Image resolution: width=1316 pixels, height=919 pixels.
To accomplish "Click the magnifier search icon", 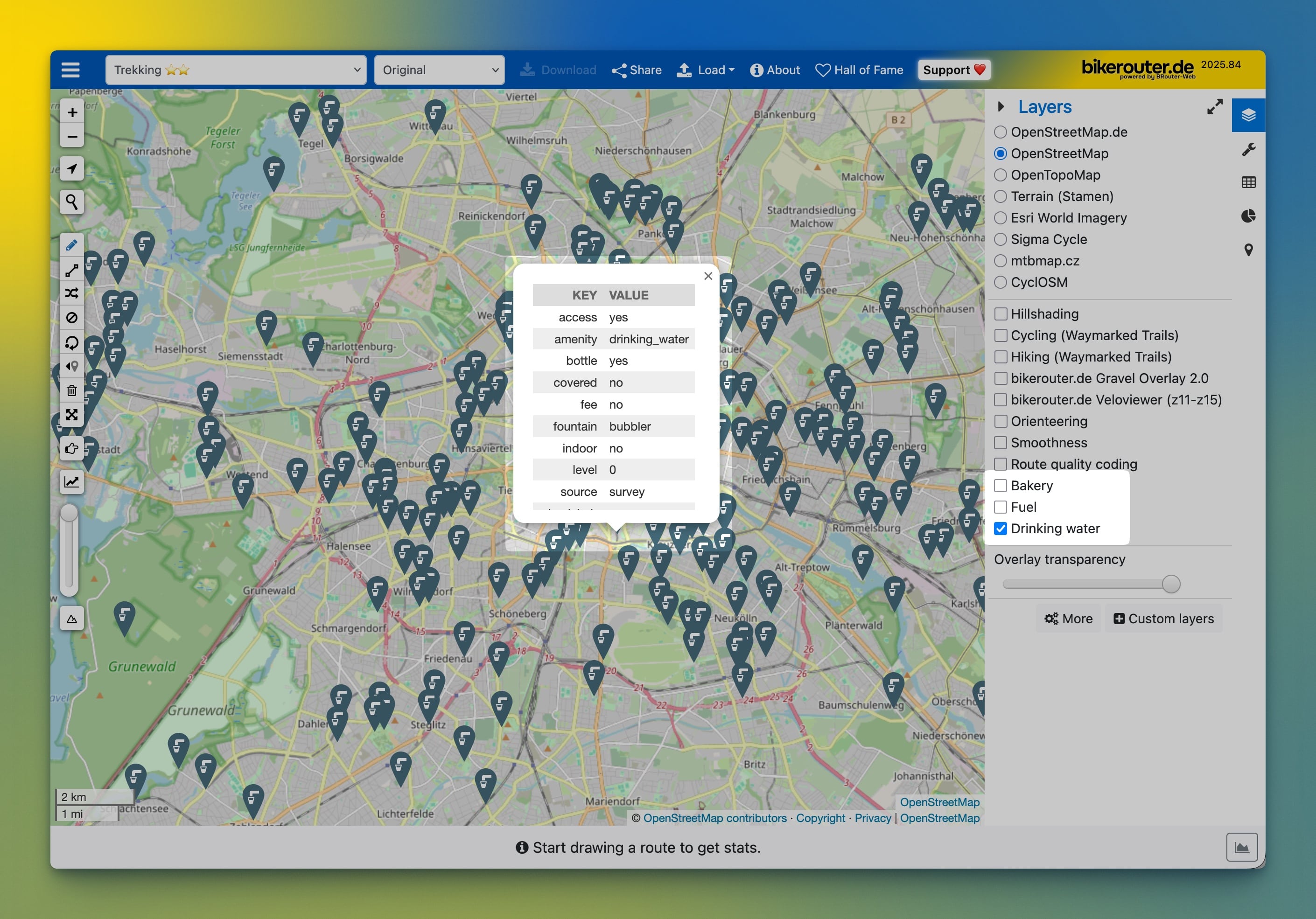I will coord(72,202).
